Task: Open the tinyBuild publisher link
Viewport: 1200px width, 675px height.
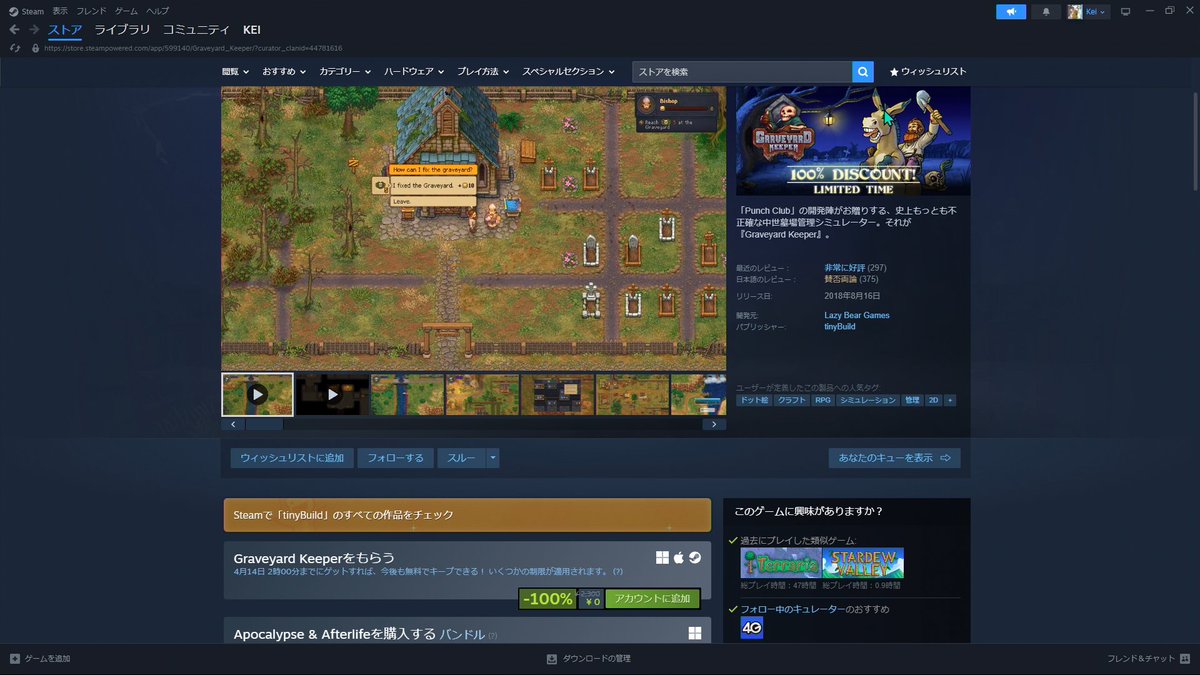Action: click(840, 327)
